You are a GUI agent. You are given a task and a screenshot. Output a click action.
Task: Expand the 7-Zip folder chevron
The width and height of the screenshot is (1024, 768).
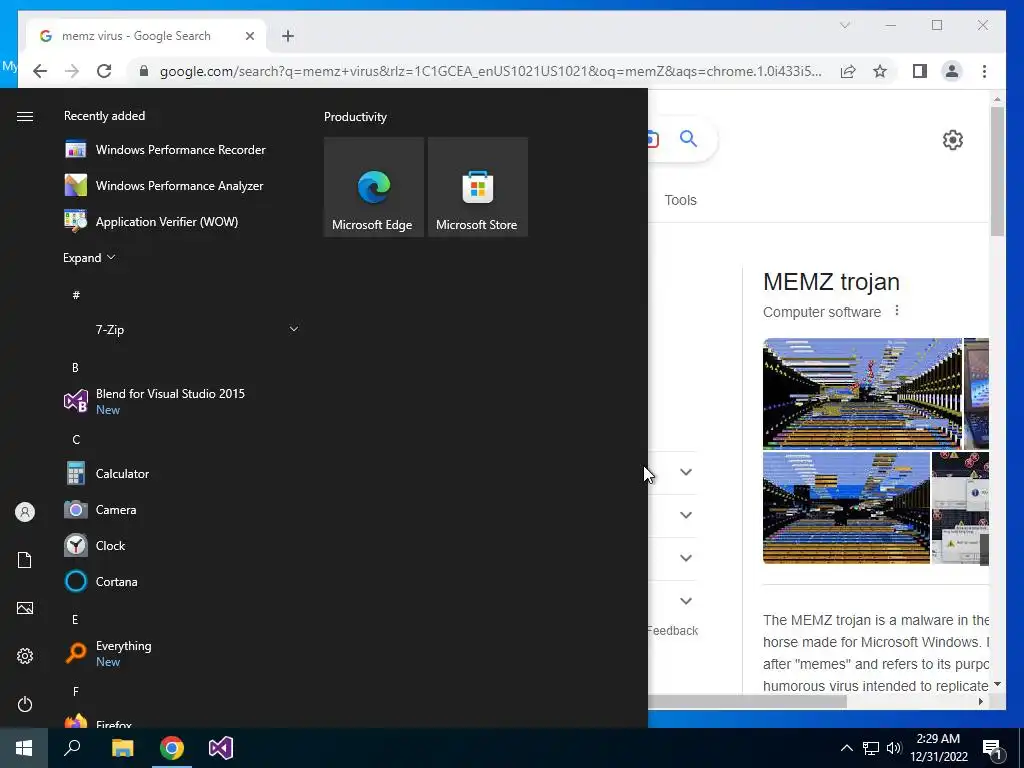294,329
